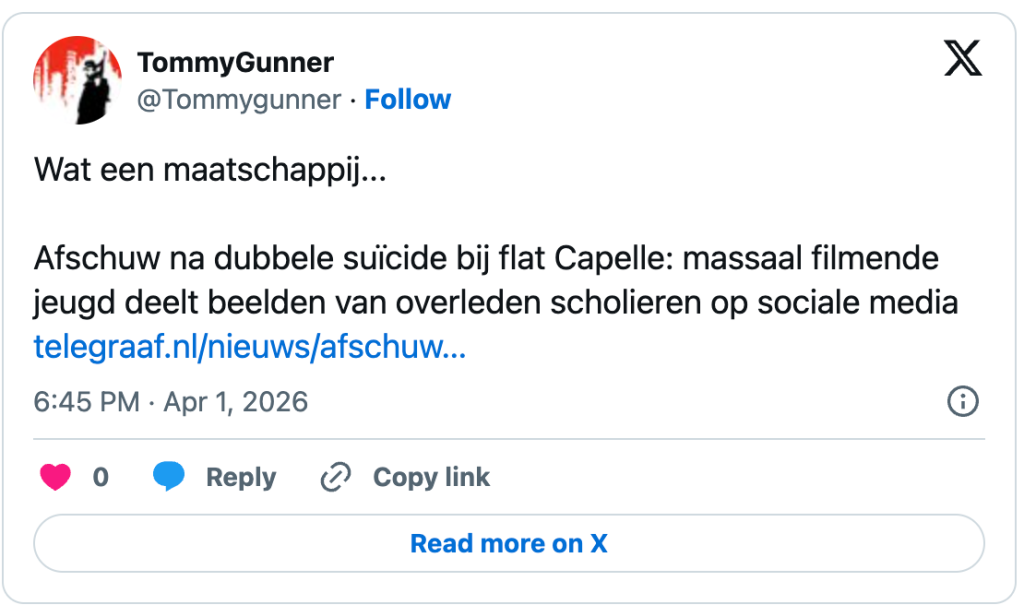Click the 6:45 PM timestamp
Image resolution: width=1024 pixels, height=605 pixels.
86,402
